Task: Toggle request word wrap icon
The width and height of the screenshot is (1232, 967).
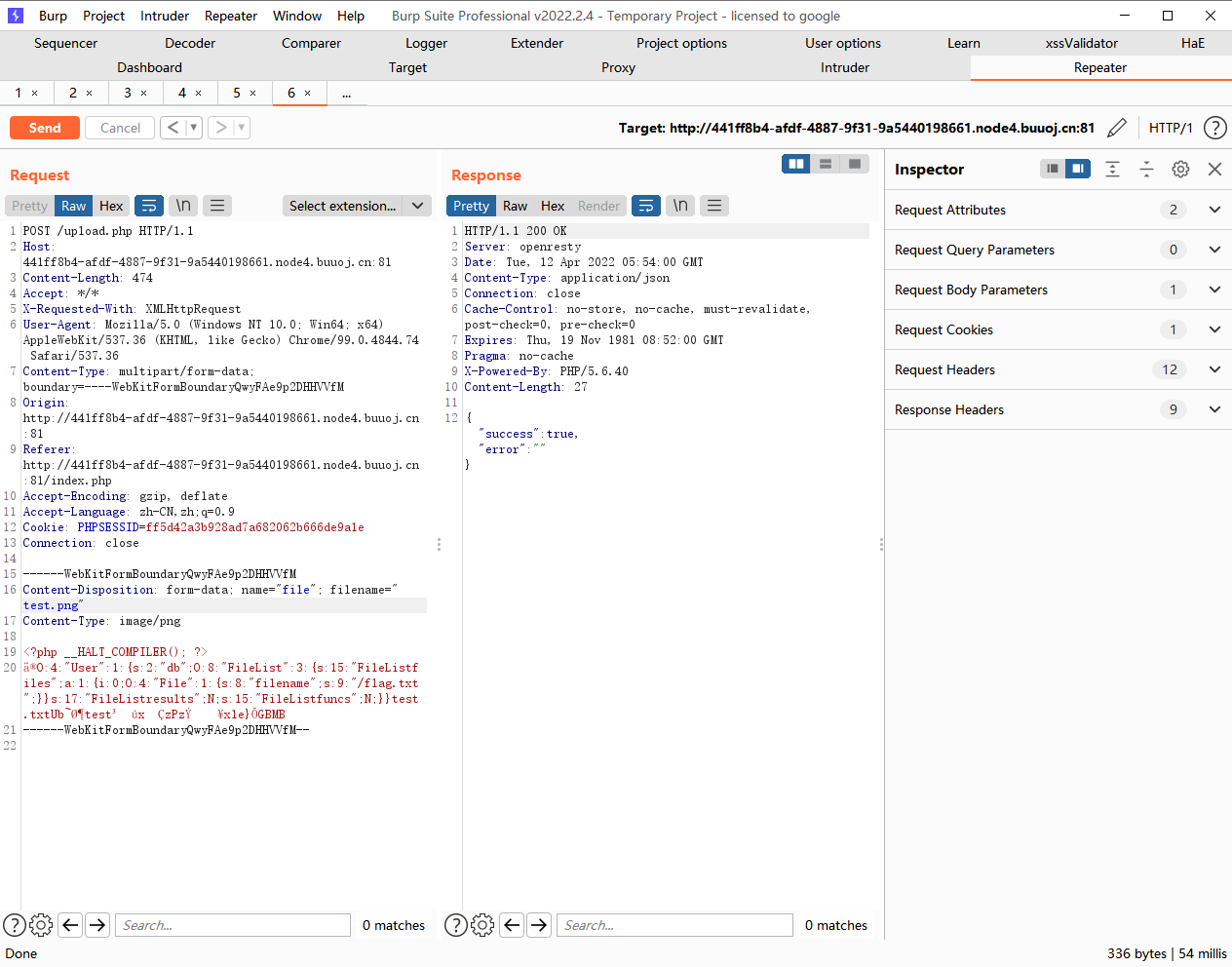Action: coord(149,206)
